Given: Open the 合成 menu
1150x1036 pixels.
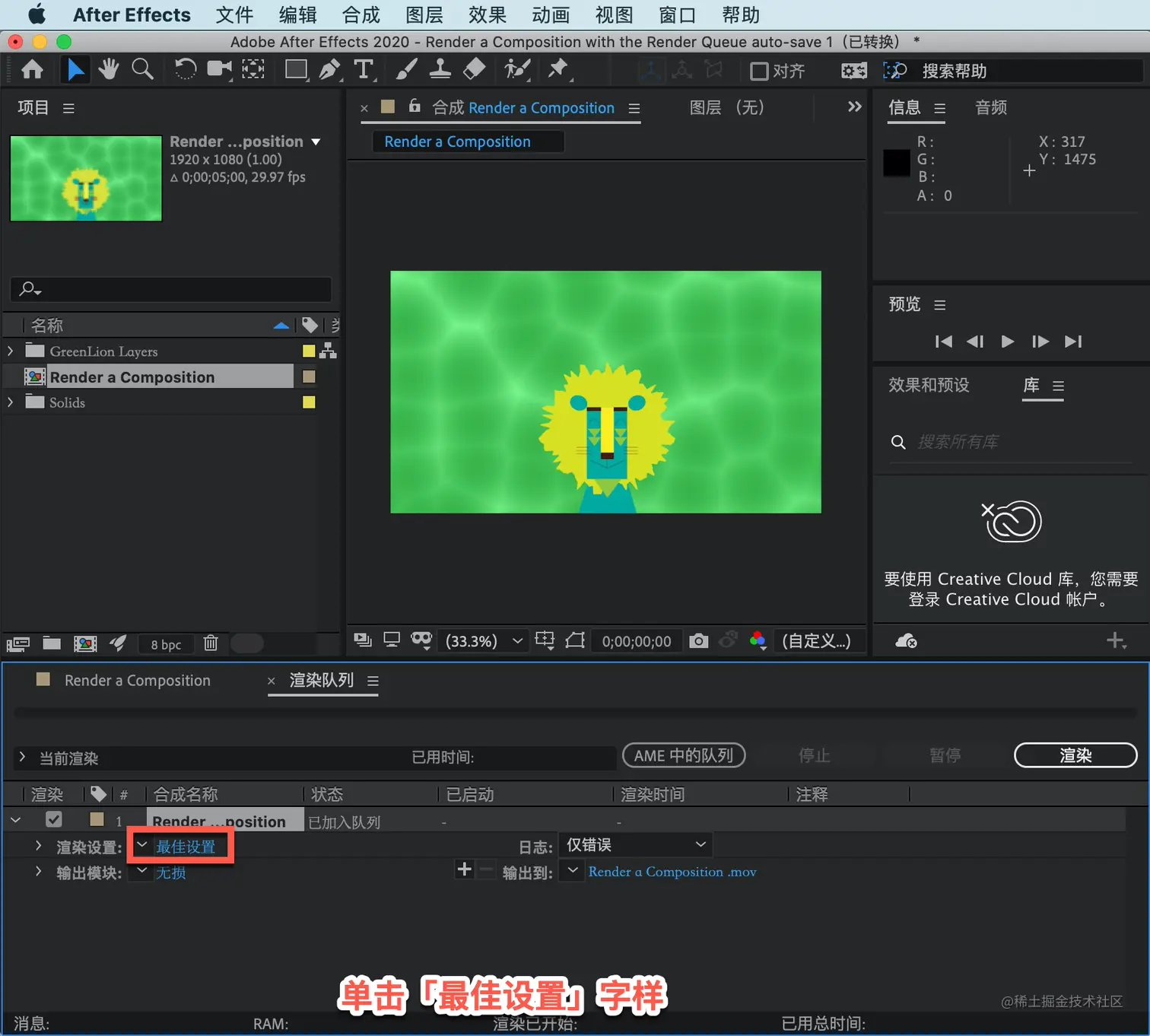Looking at the screenshot, I should (361, 14).
